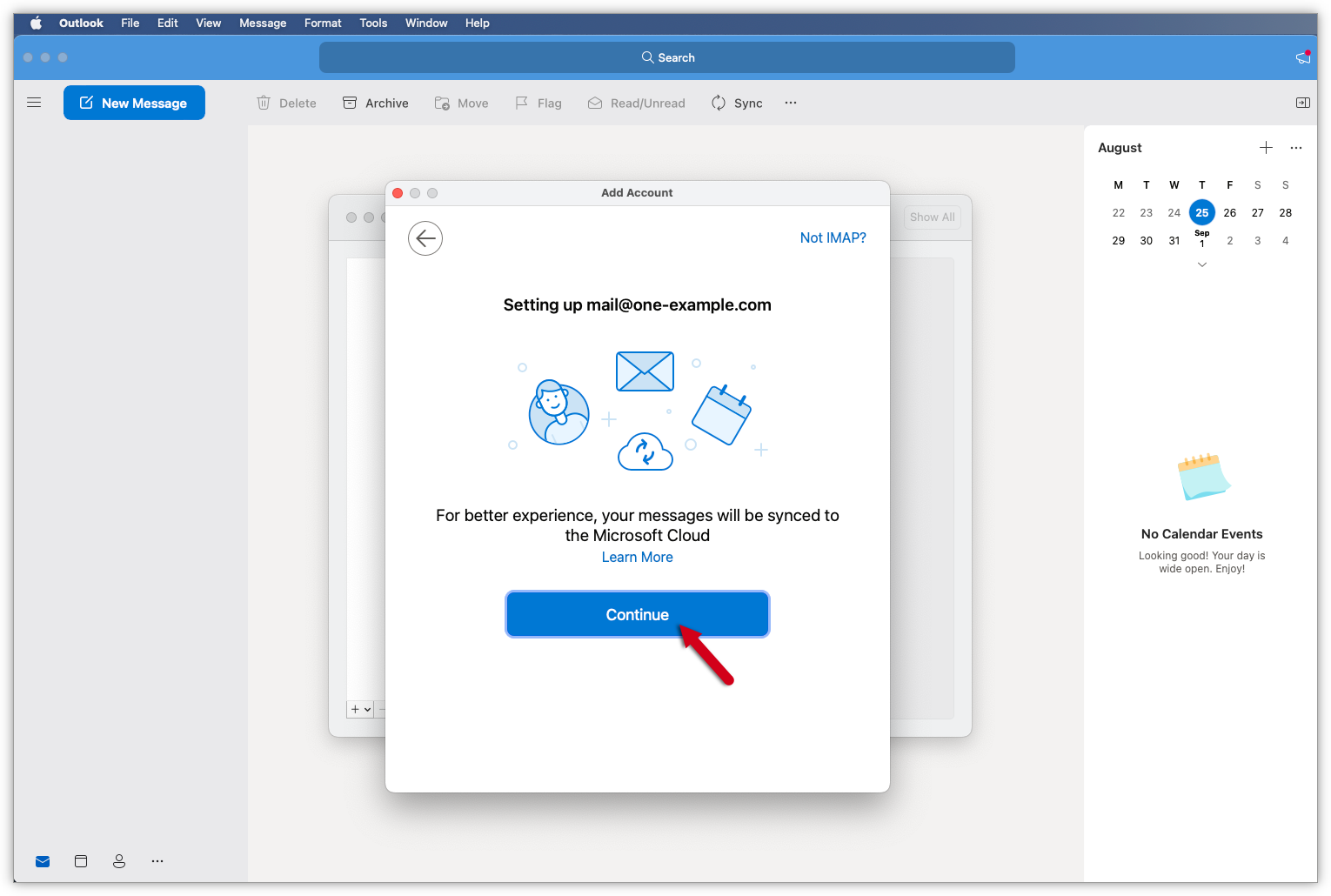Click the Not IMAP? link
The width and height of the screenshot is (1331, 896).
point(833,238)
